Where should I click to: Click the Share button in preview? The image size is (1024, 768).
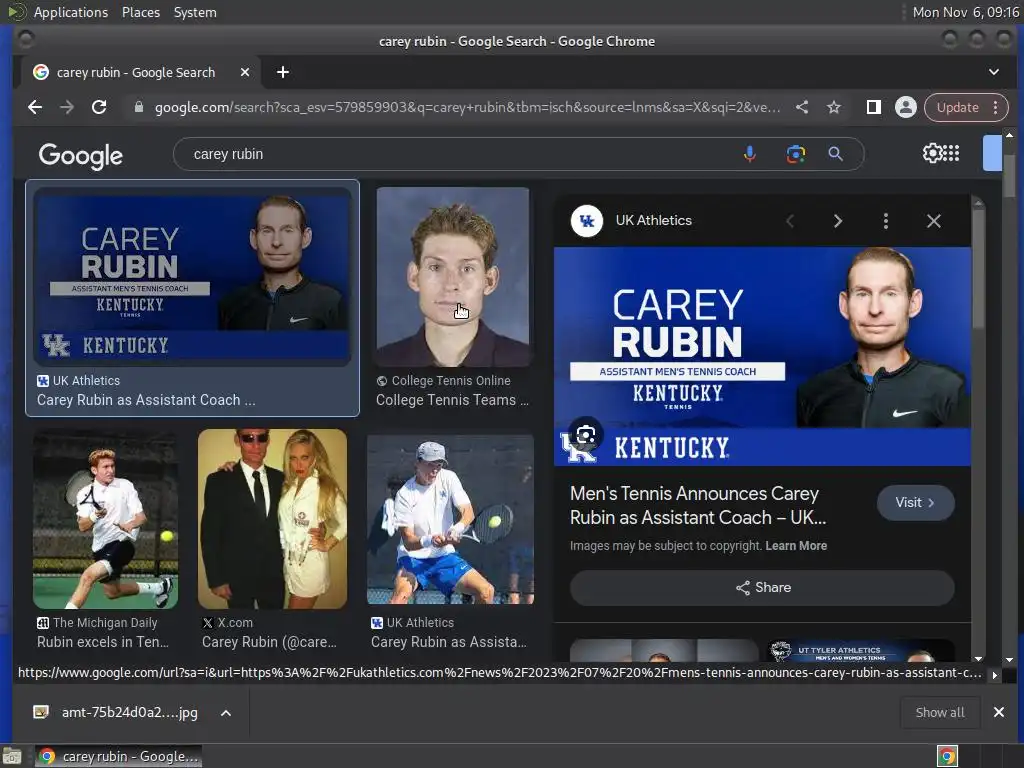(x=762, y=588)
